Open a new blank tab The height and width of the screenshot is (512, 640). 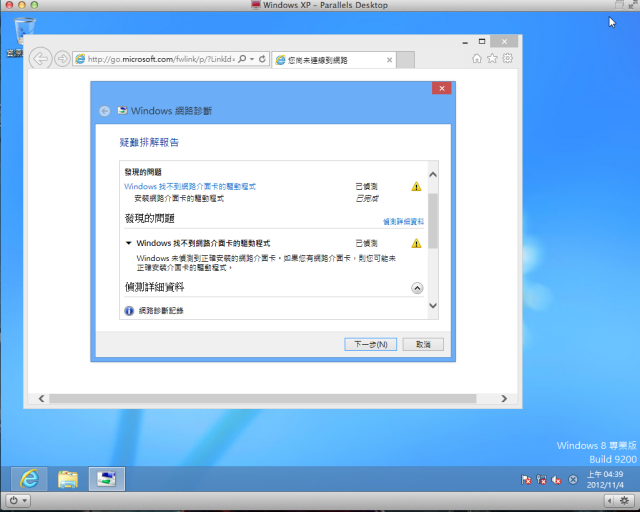click(x=406, y=60)
